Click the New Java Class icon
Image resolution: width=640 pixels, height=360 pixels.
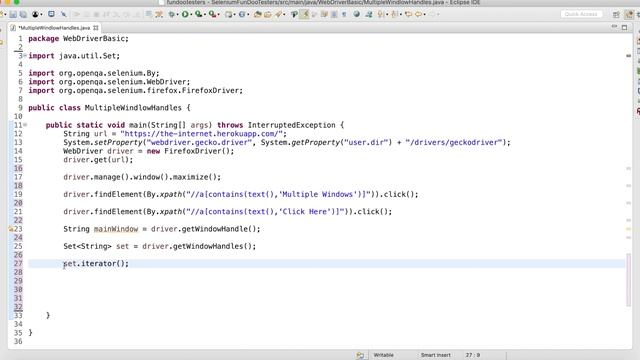coord(242,14)
